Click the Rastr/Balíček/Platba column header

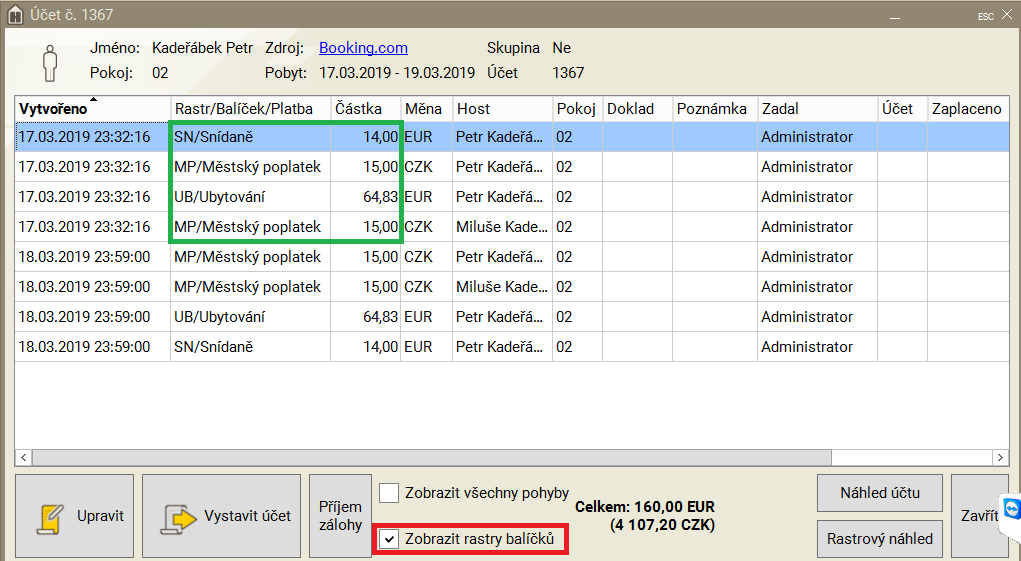click(250, 108)
